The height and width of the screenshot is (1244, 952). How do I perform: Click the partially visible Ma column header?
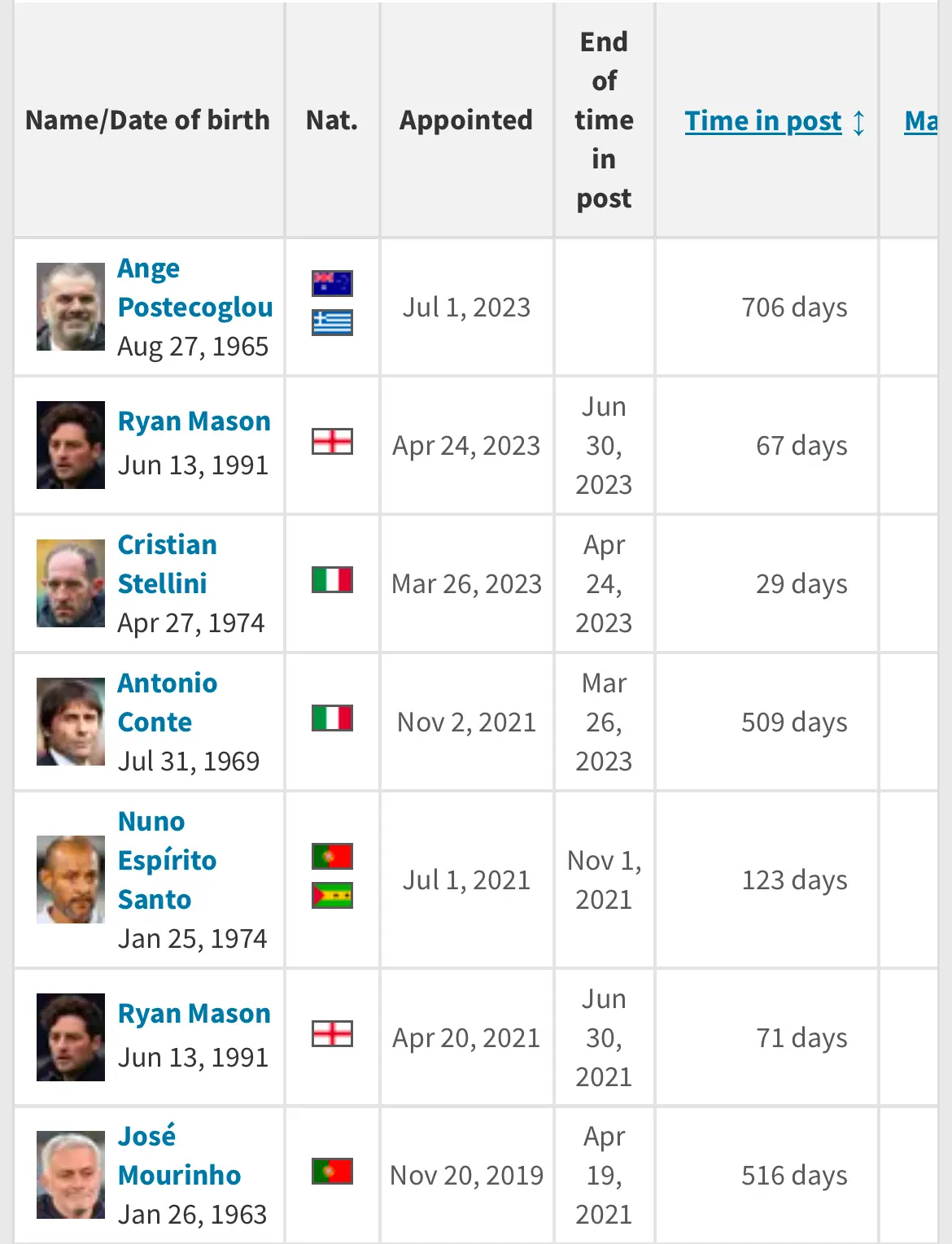pos(921,120)
